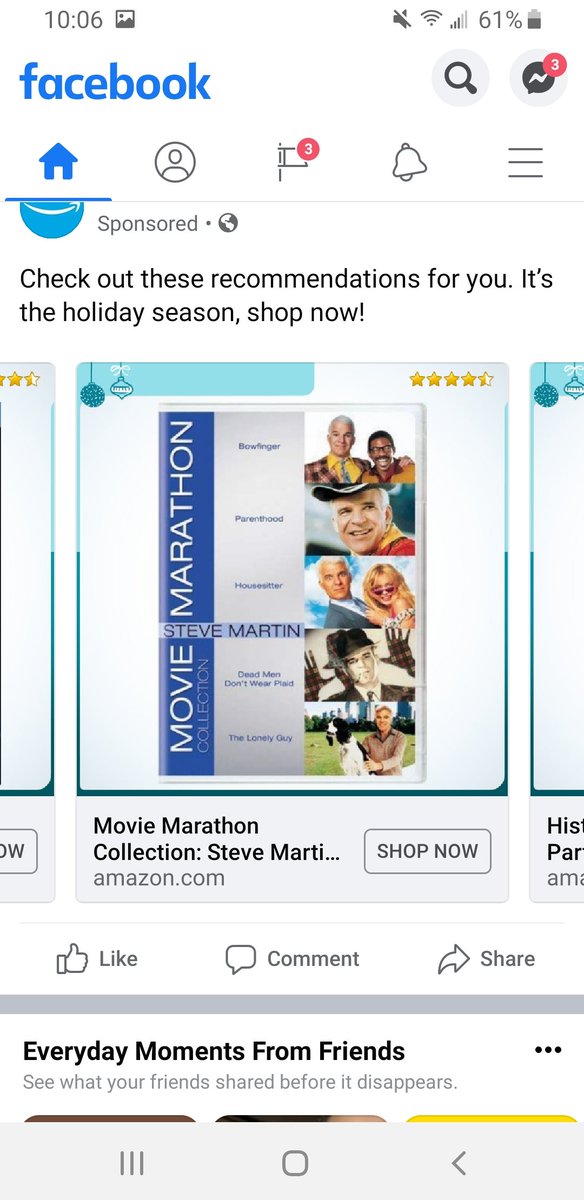The width and height of the screenshot is (584, 1200).
Task: Open the amazon.com link under product title
Action: pyautogui.click(x=159, y=878)
